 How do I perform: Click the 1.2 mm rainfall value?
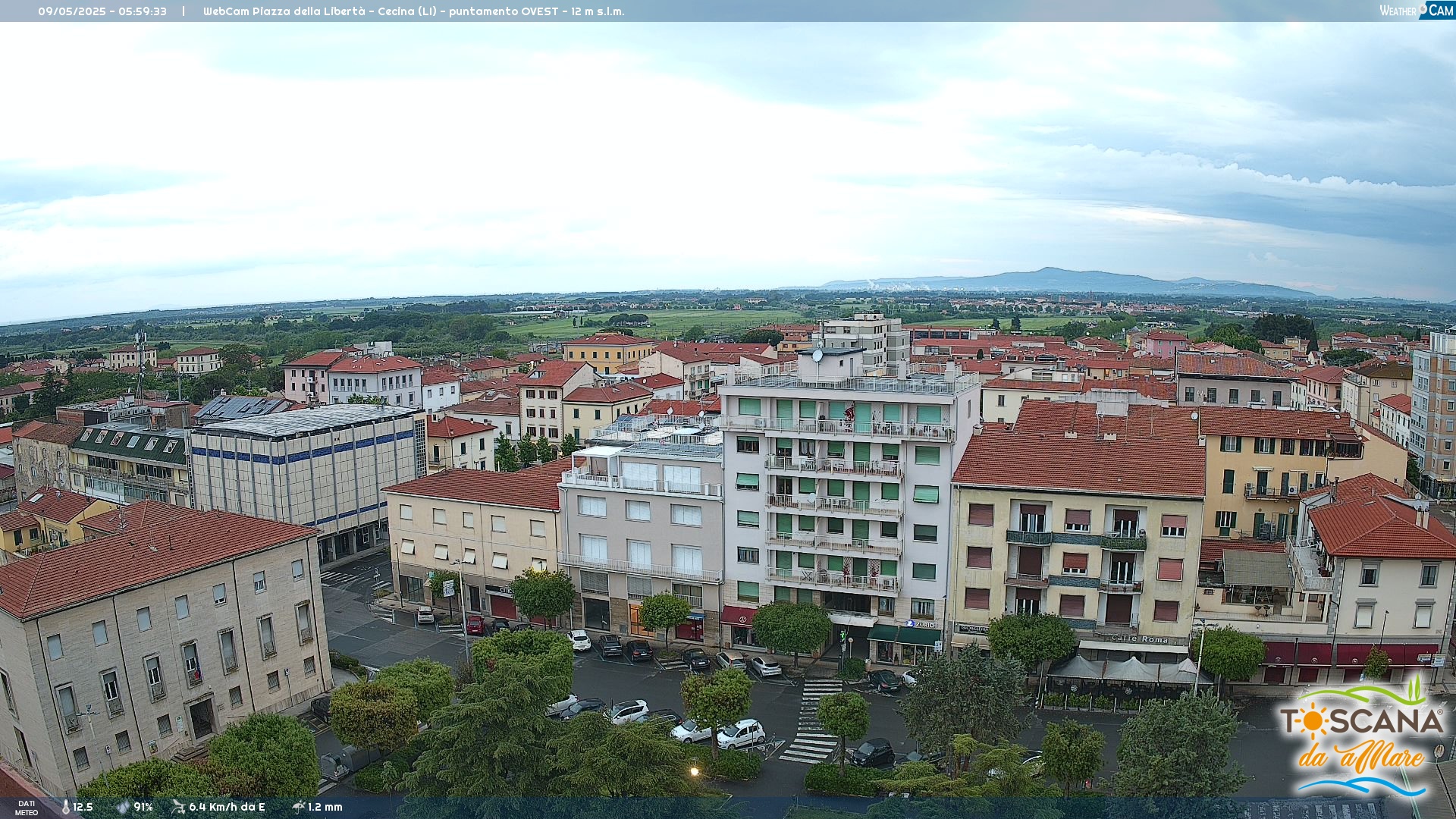(325, 807)
